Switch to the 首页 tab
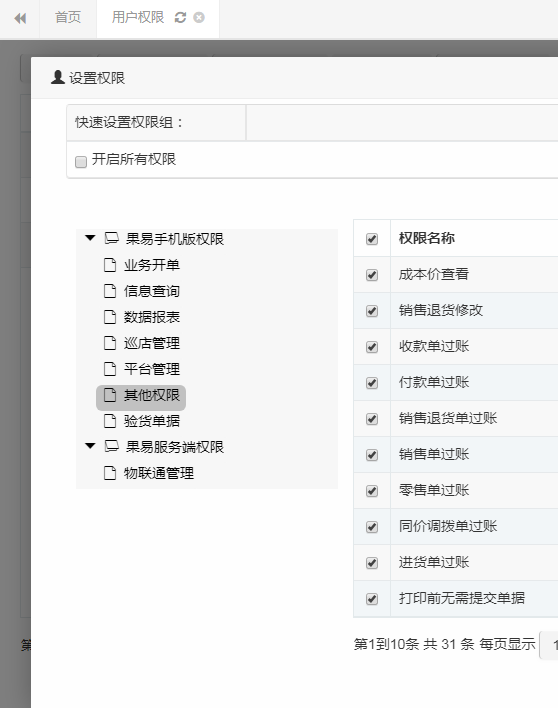Image resolution: width=558 pixels, height=708 pixels. (68, 18)
